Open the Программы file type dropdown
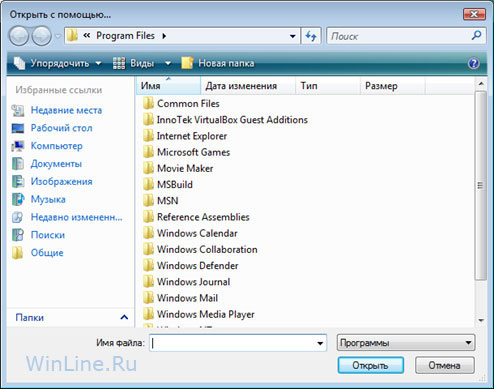494x389 pixels. point(406,343)
